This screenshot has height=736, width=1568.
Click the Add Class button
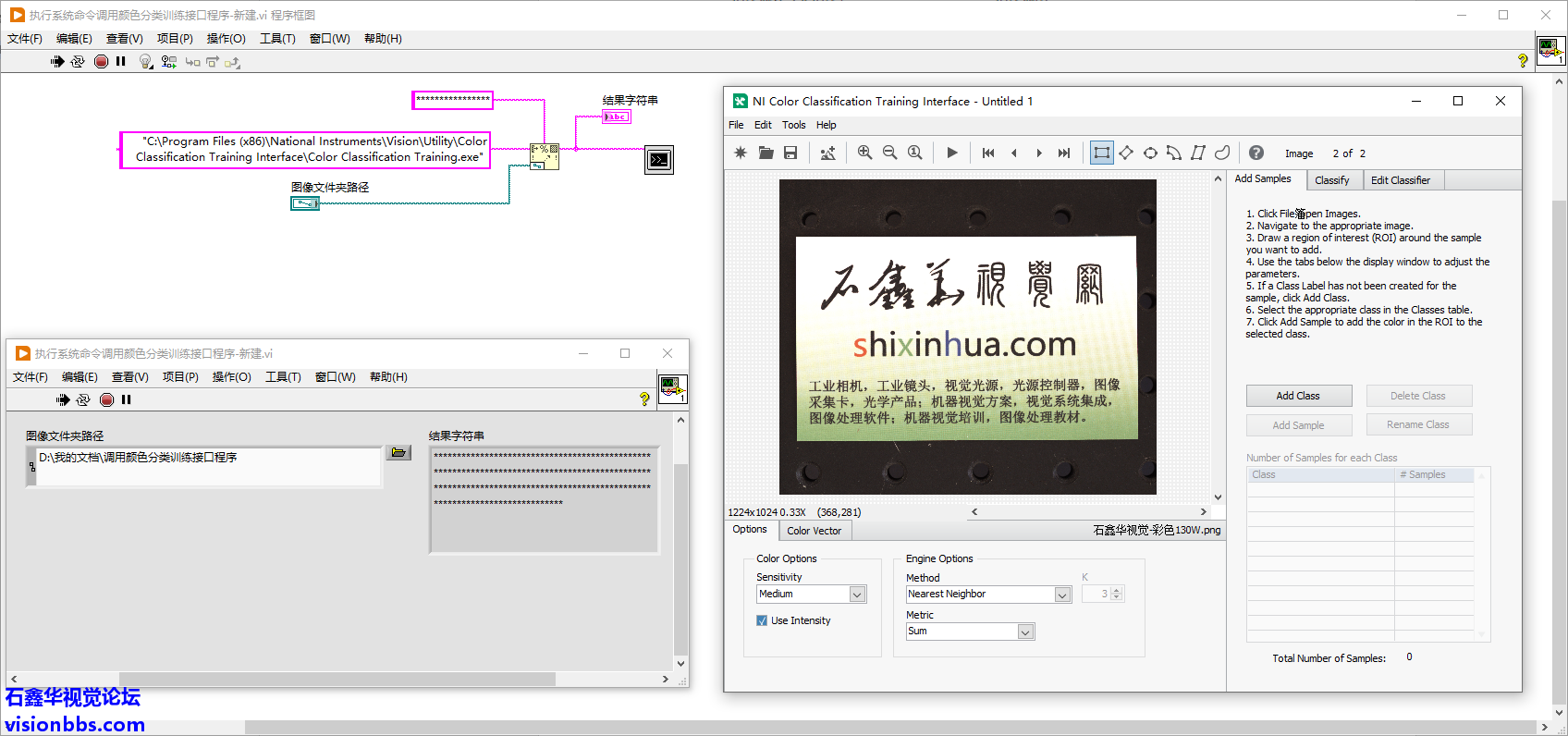(1298, 396)
